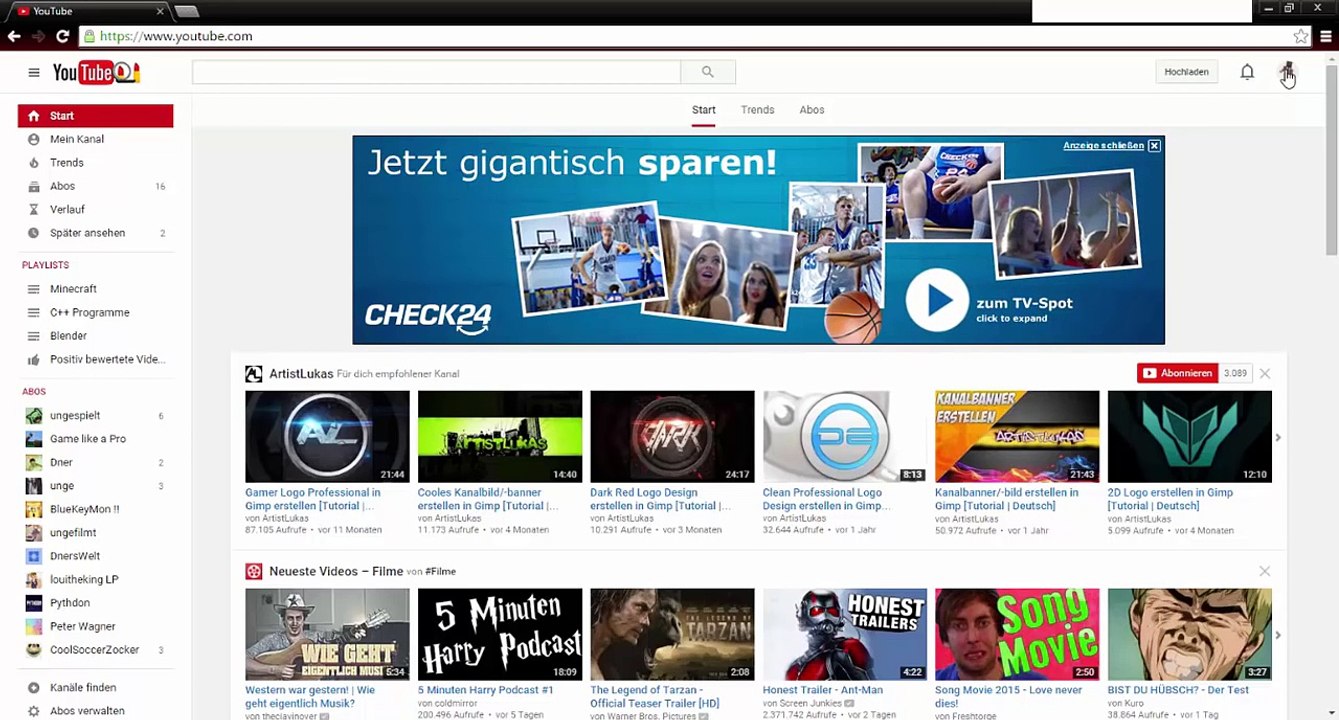
Task: Open the ArtistLukas channel title link
Action: 301,374
